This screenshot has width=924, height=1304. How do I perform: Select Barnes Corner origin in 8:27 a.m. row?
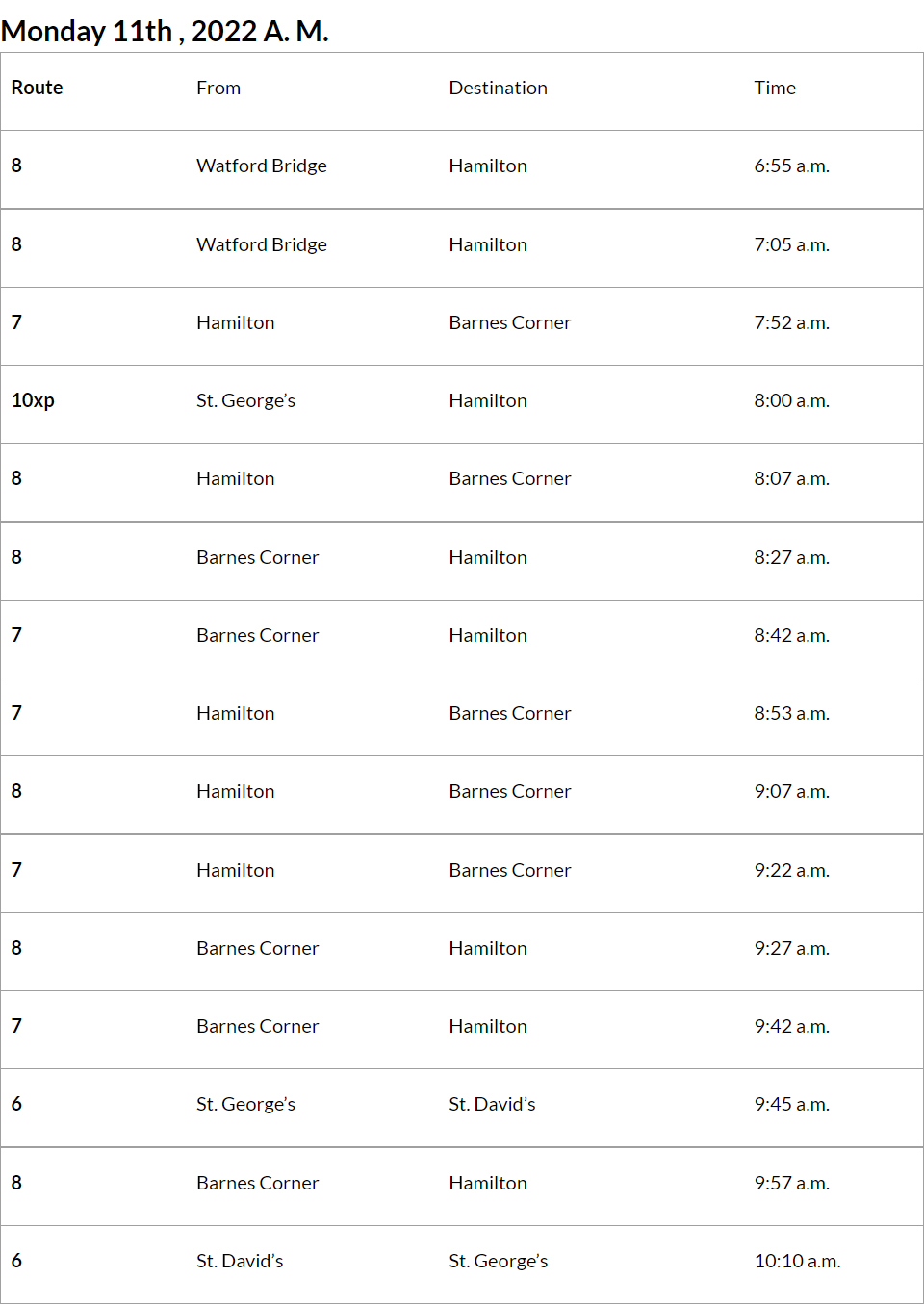coord(257,557)
